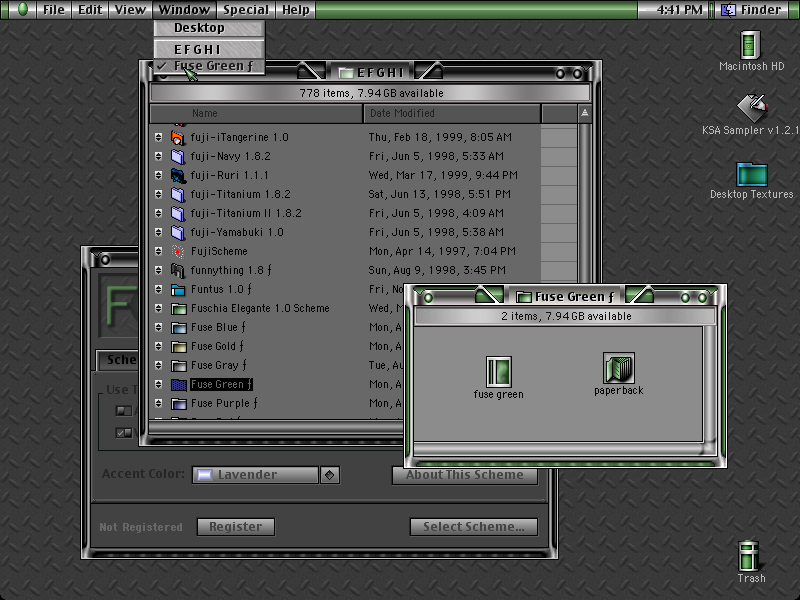Click the fuji-Titanium 1.8.2 folder icon
The height and width of the screenshot is (600, 800).
pos(178,194)
